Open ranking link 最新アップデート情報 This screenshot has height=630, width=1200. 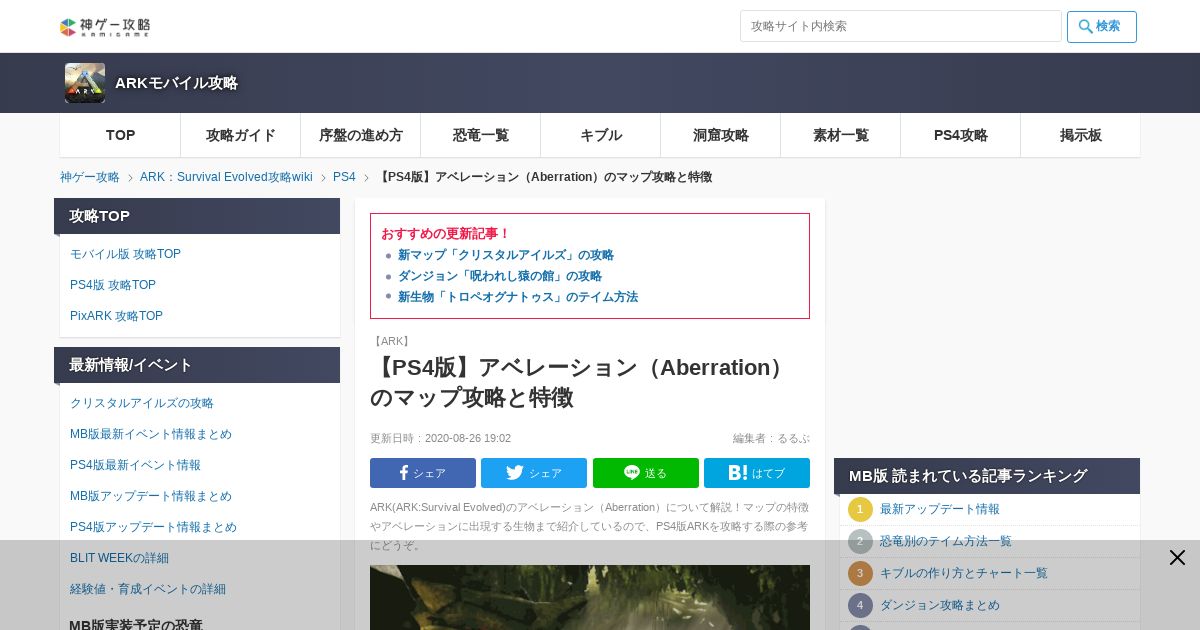[x=940, y=509]
